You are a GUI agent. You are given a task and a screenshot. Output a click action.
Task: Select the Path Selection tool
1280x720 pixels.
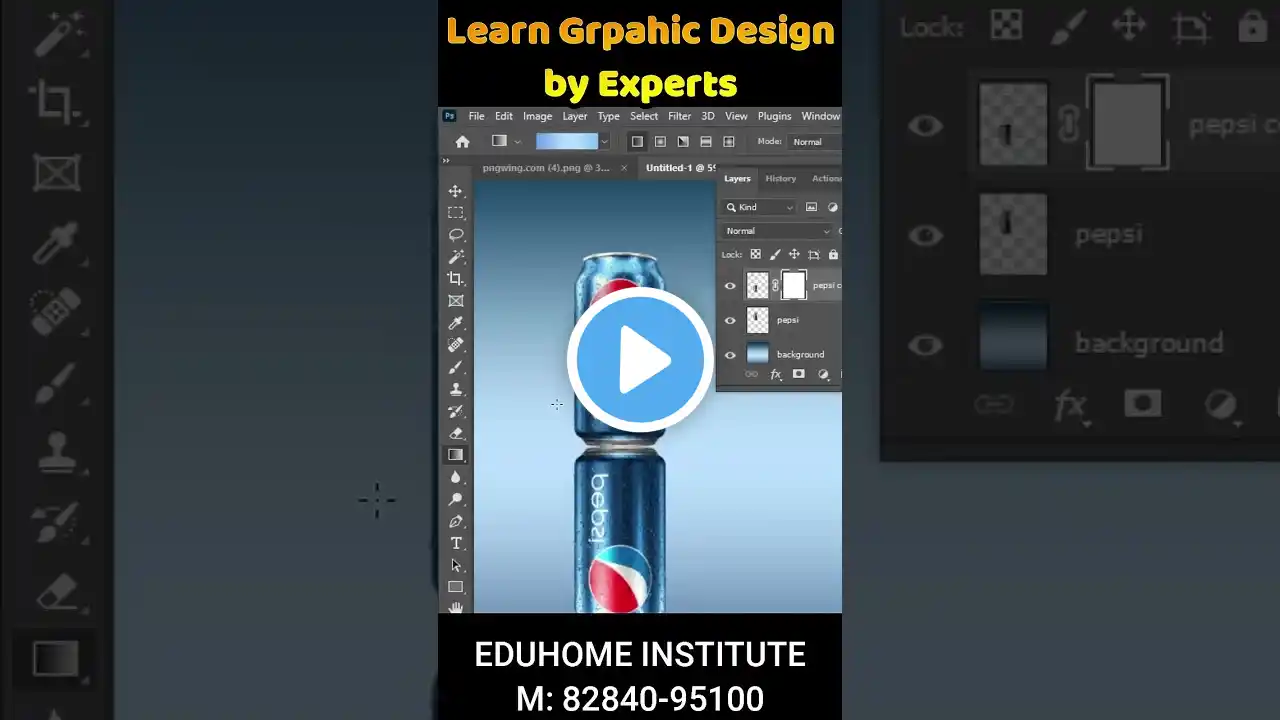pos(456,565)
